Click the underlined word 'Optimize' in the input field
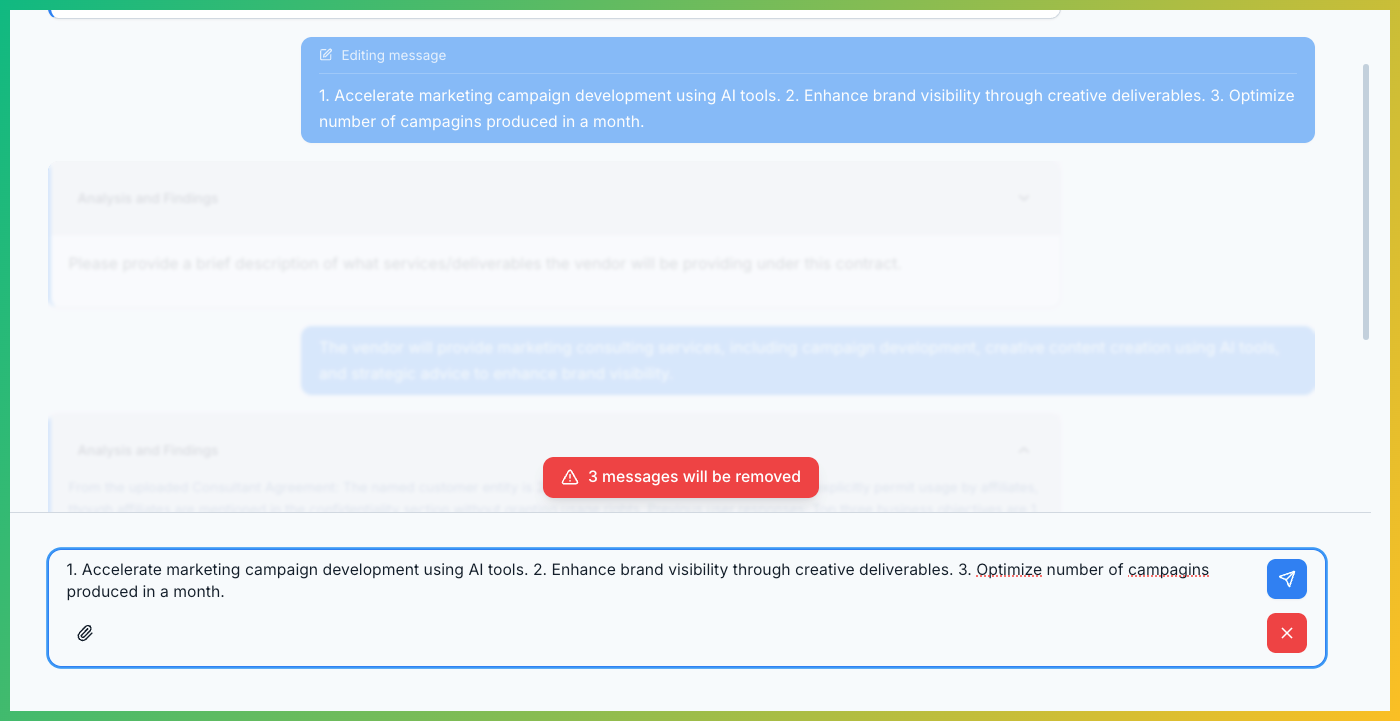Screen dimensions: 1400x721 pos(1008,570)
